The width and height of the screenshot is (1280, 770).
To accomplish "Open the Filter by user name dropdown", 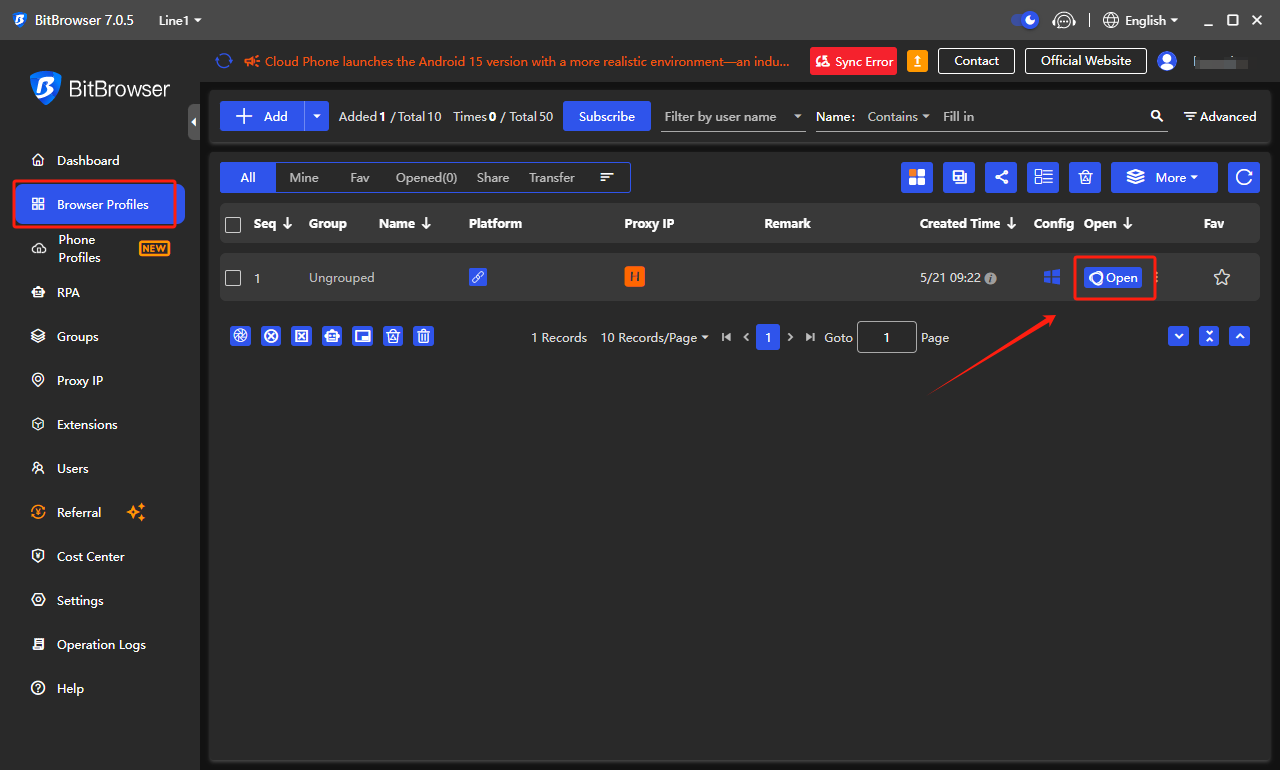I will click(734, 116).
